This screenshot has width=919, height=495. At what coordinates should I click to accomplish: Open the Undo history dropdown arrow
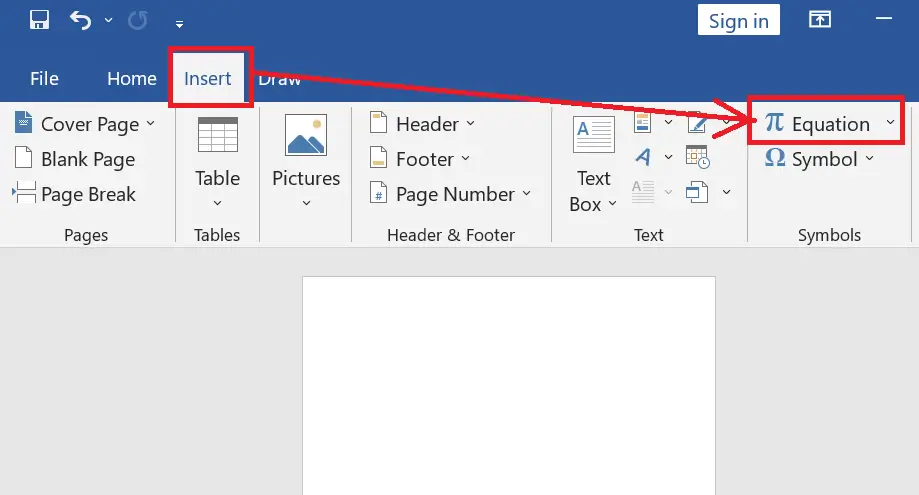(108, 21)
